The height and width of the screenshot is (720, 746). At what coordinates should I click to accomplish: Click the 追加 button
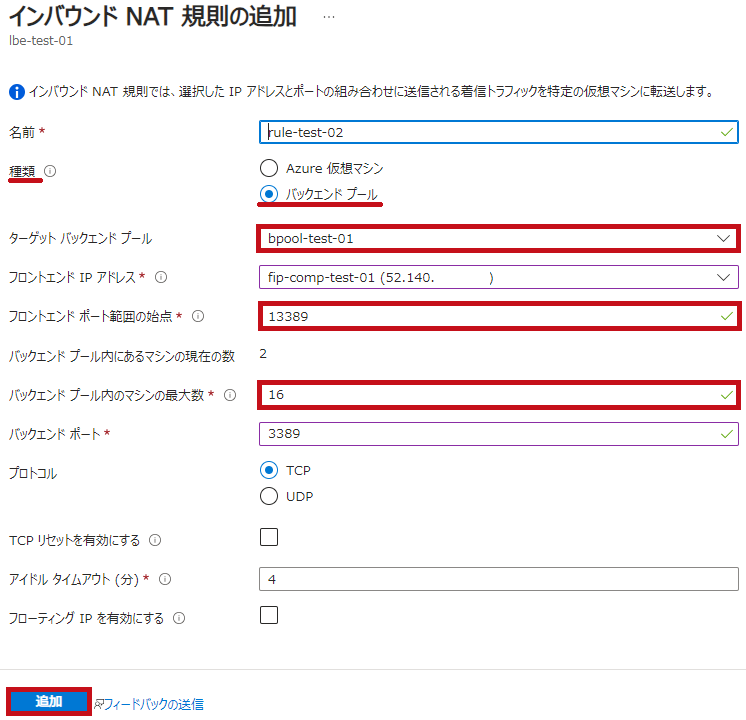49,701
